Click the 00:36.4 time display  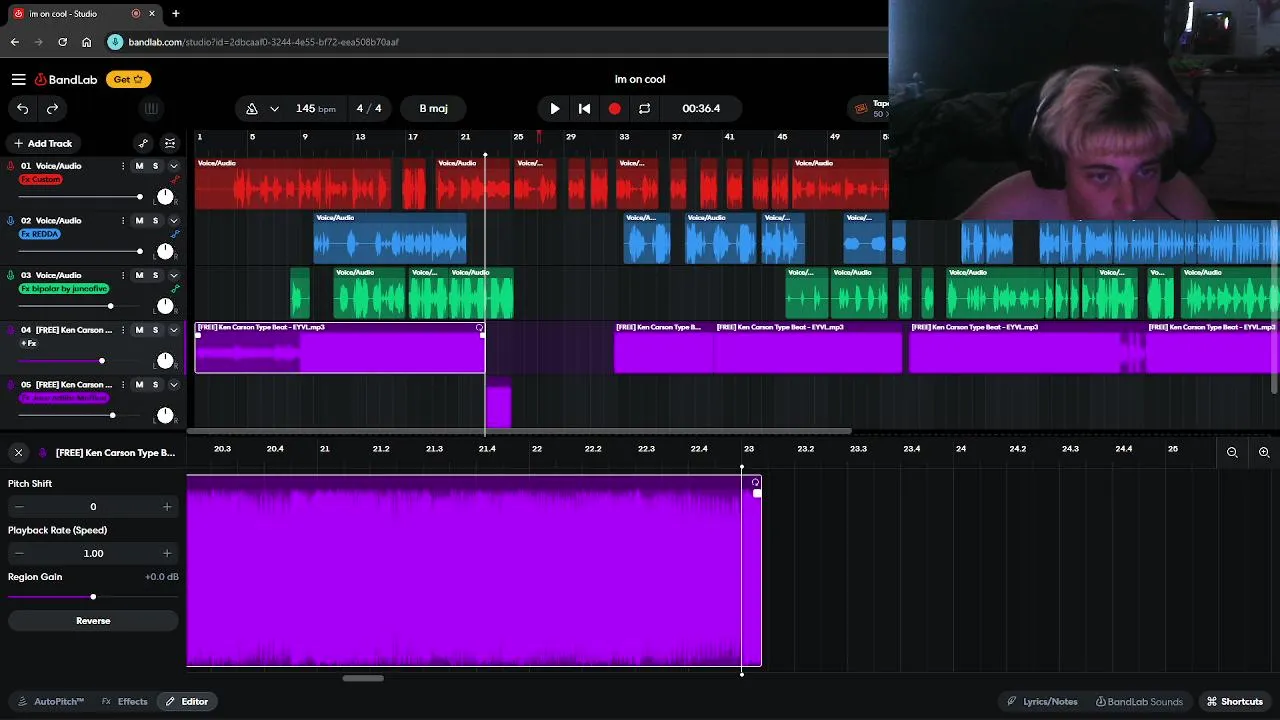coord(701,108)
